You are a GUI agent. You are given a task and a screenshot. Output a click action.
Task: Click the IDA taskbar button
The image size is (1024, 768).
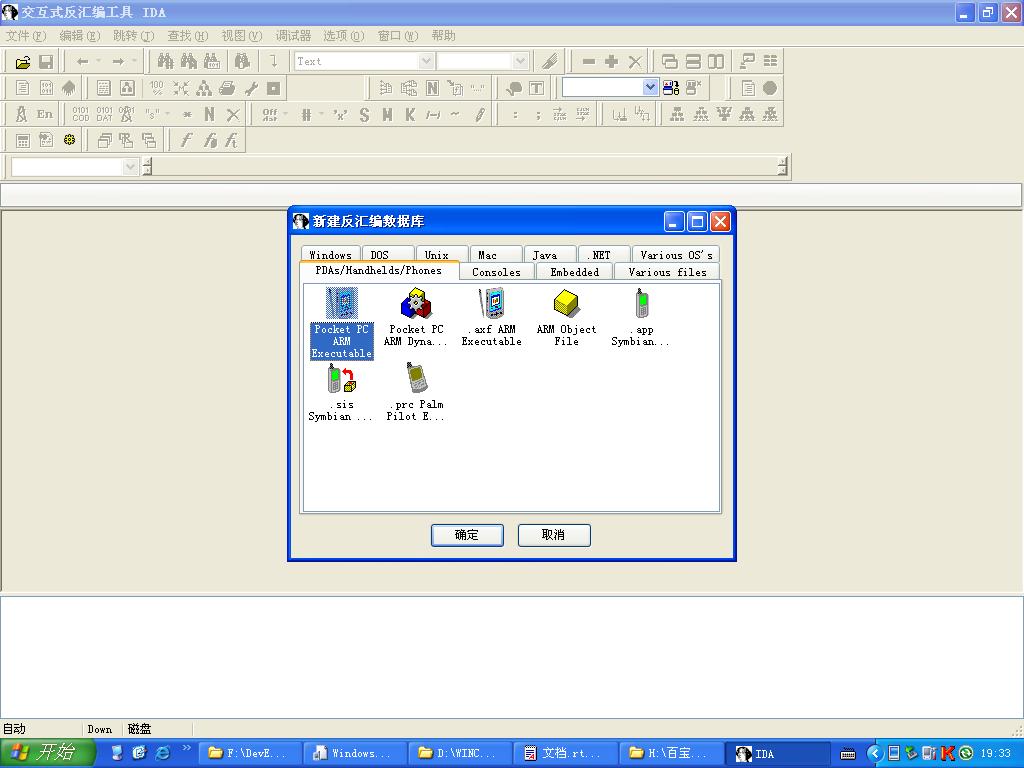point(777,753)
